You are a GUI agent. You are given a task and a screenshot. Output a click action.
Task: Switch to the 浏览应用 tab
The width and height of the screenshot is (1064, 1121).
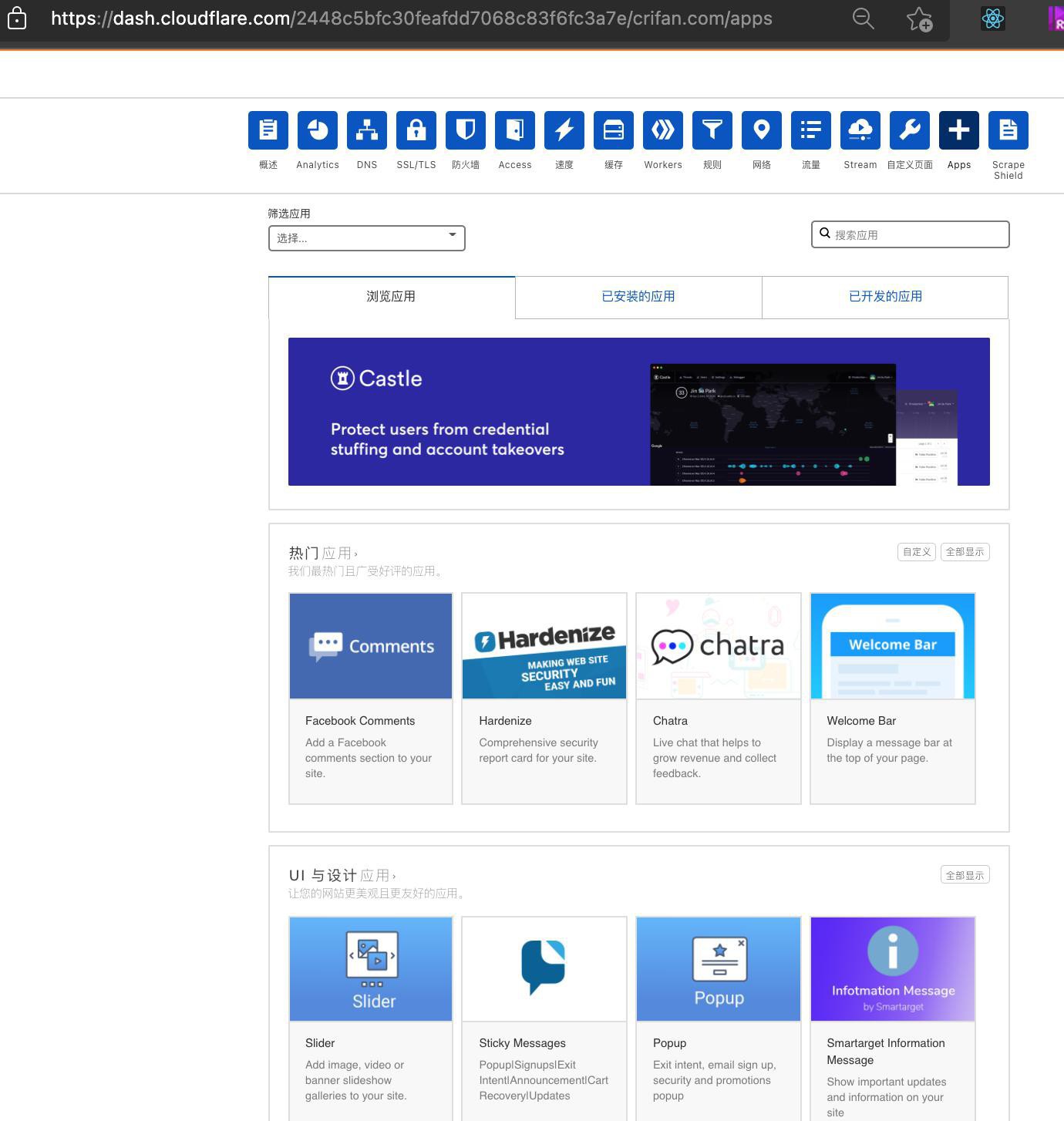tap(391, 297)
